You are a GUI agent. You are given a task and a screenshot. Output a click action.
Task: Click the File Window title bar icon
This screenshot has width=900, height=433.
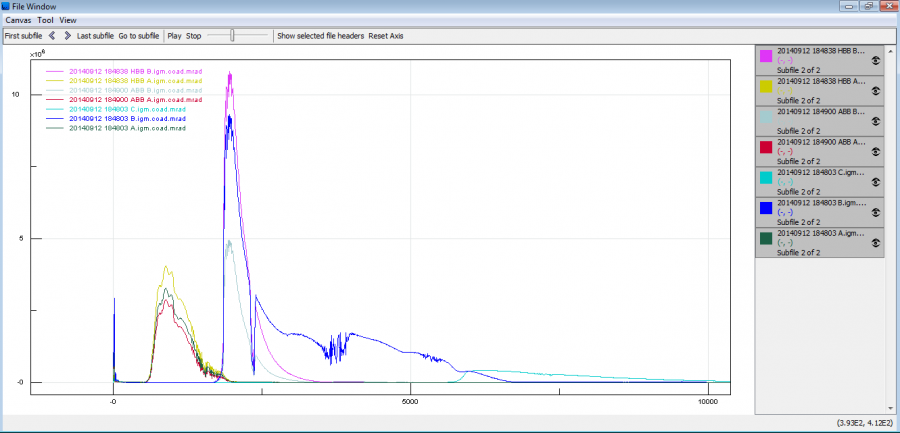tap(6, 6)
